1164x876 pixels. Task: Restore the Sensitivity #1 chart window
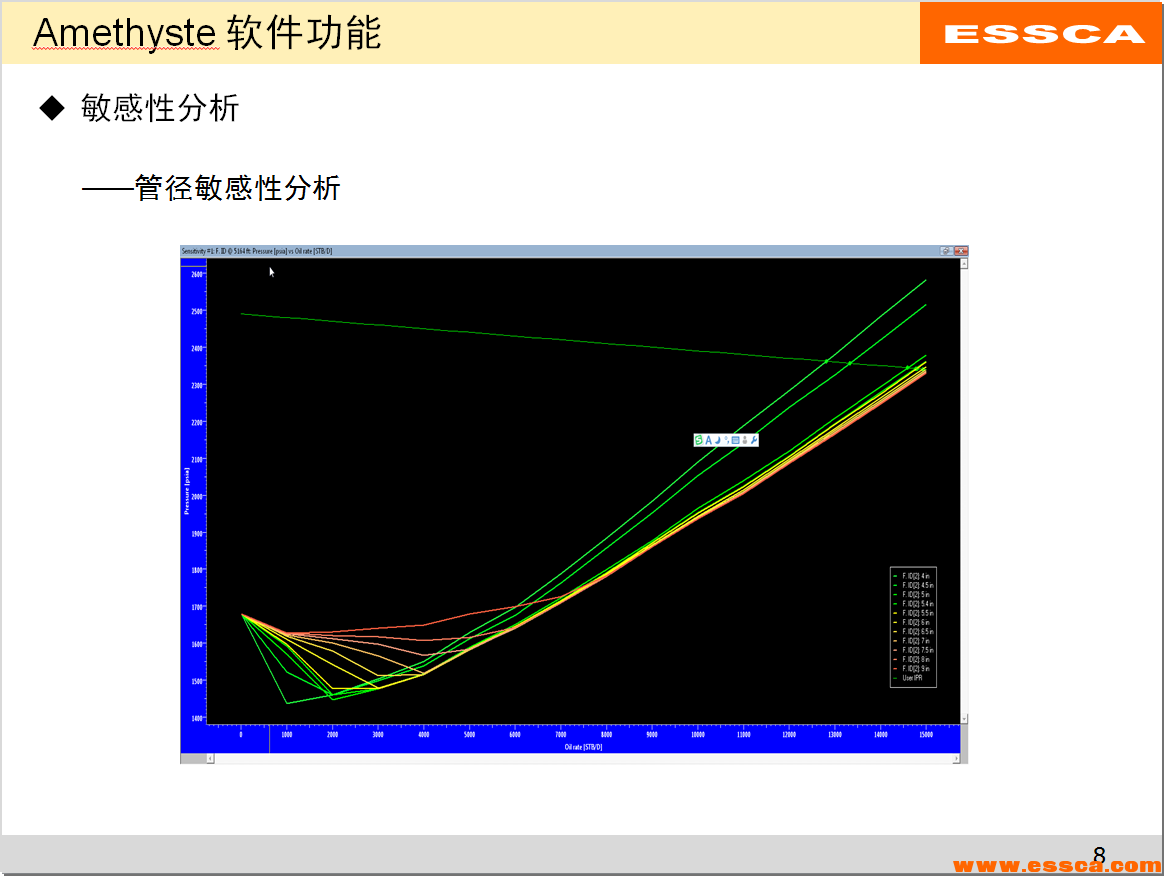pos(948,250)
